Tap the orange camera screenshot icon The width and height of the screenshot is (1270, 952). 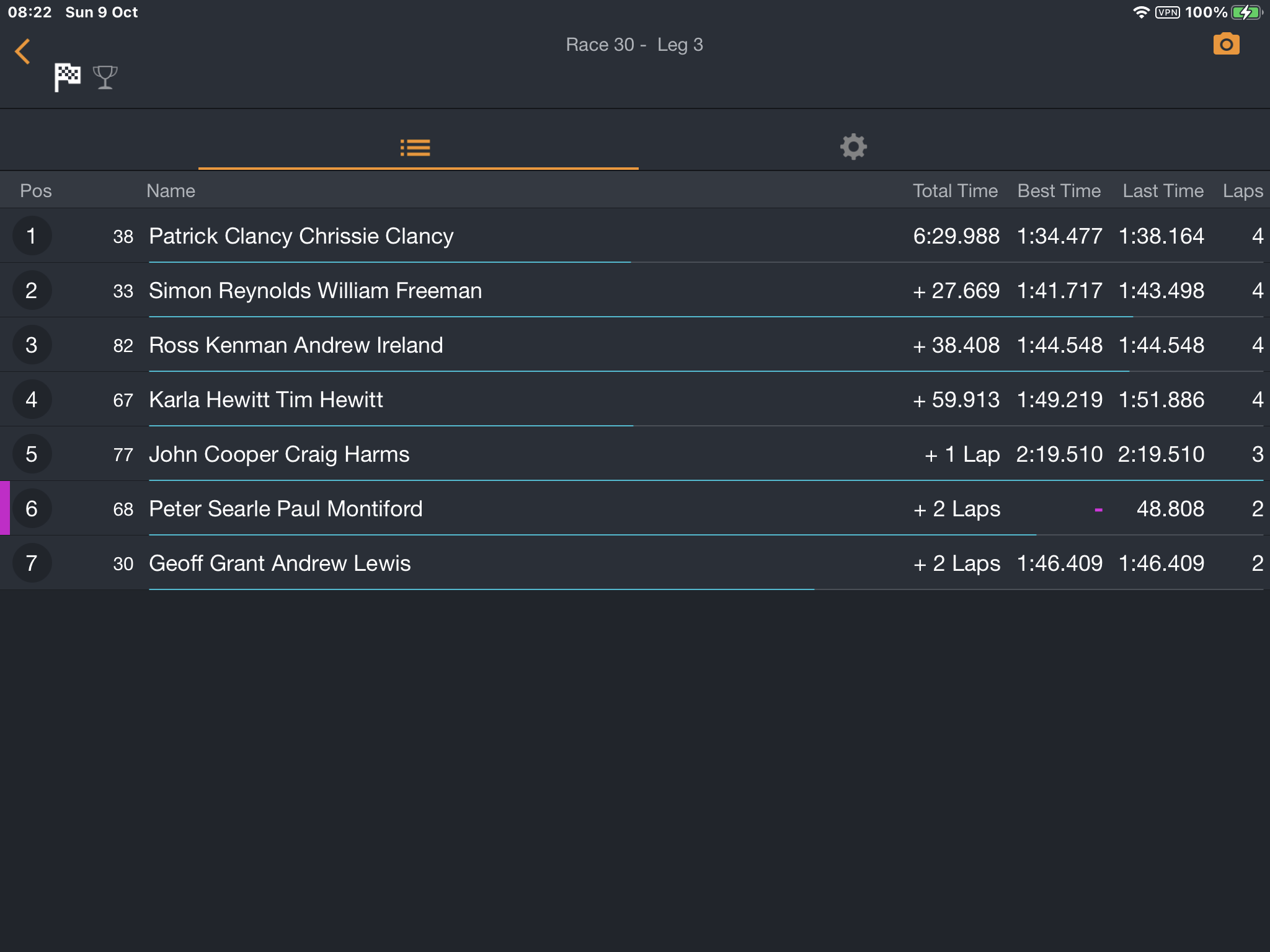(x=1226, y=44)
